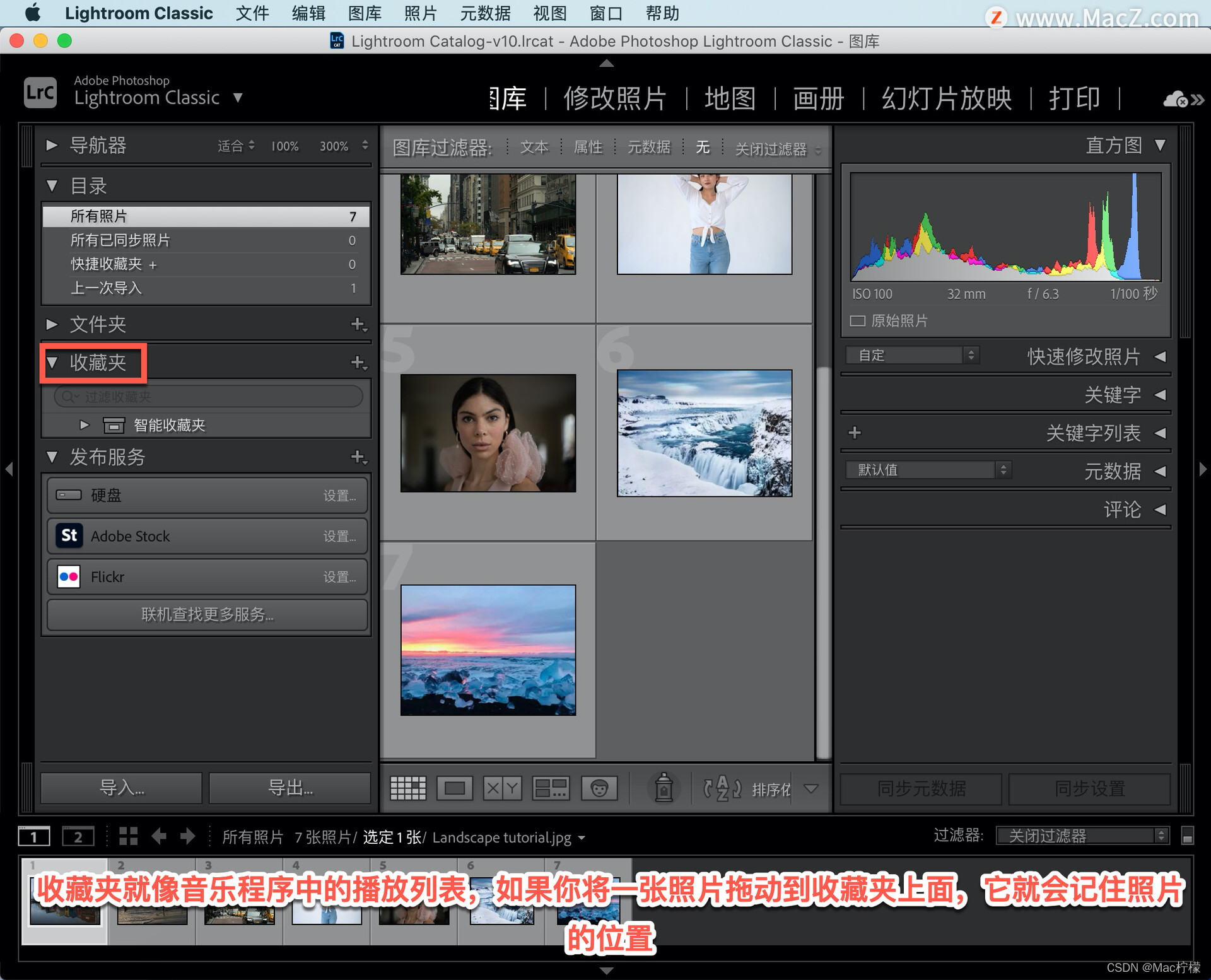Switch to Grid view icon

click(x=407, y=788)
